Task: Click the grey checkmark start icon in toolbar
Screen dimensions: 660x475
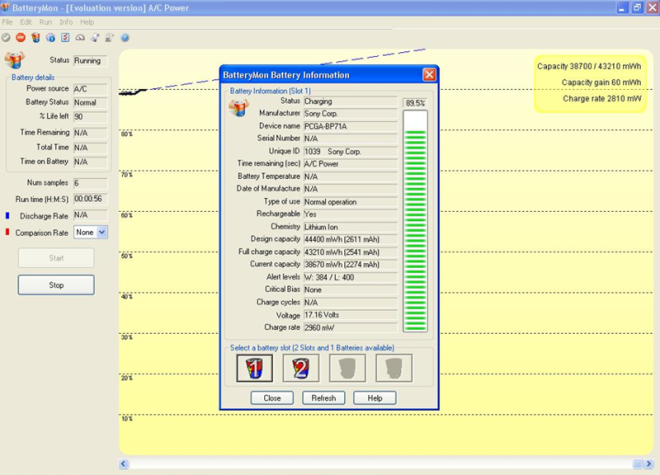Action: click(x=6, y=38)
